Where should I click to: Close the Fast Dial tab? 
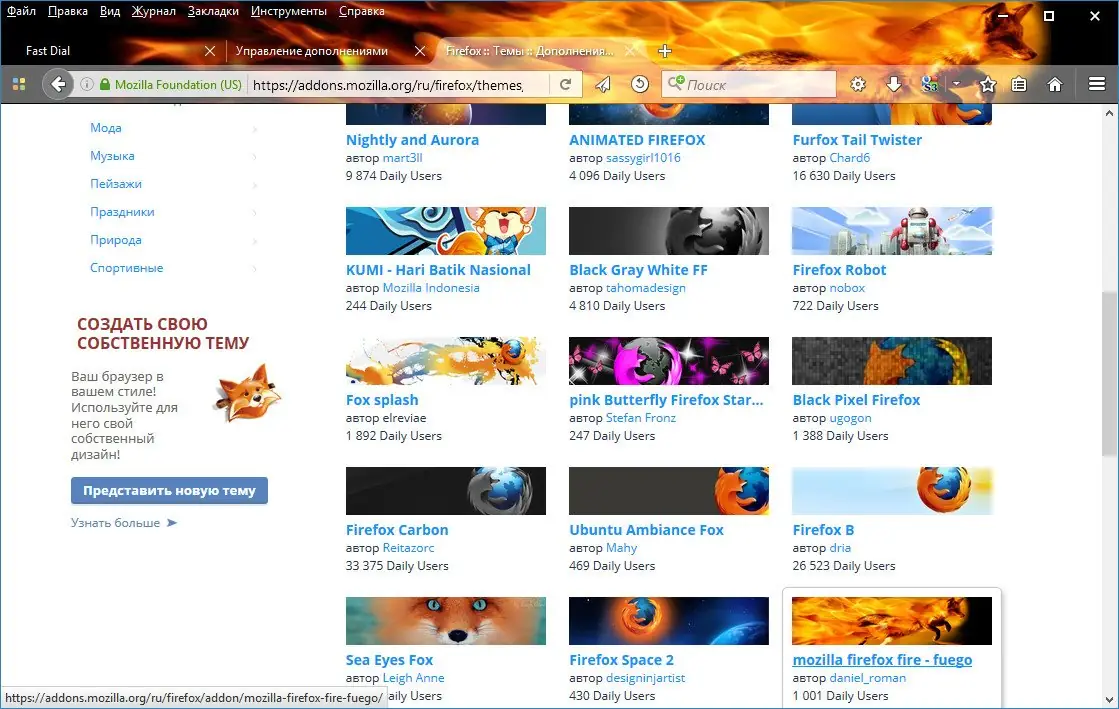[x=210, y=51]
